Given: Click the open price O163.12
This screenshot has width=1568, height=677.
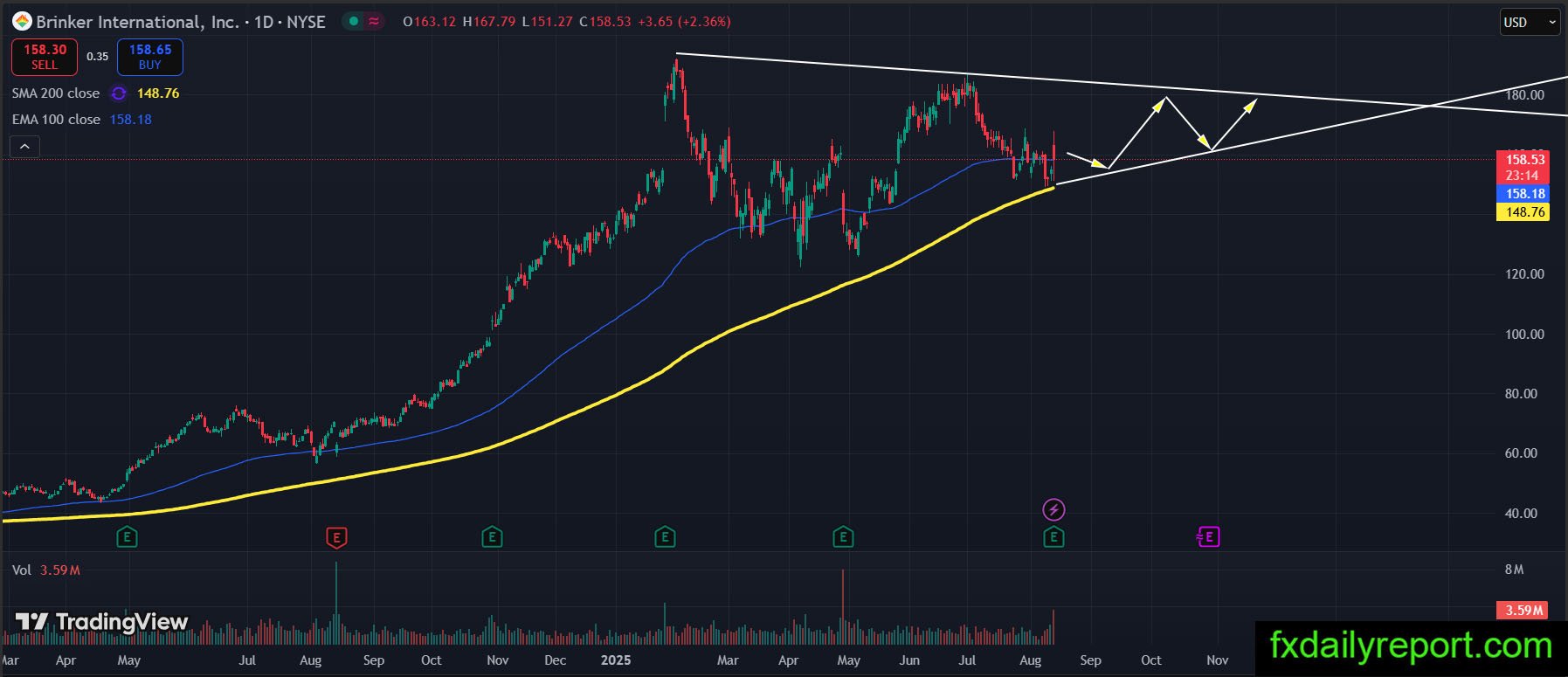Looking at the screenshot, I should coord(430,22).
